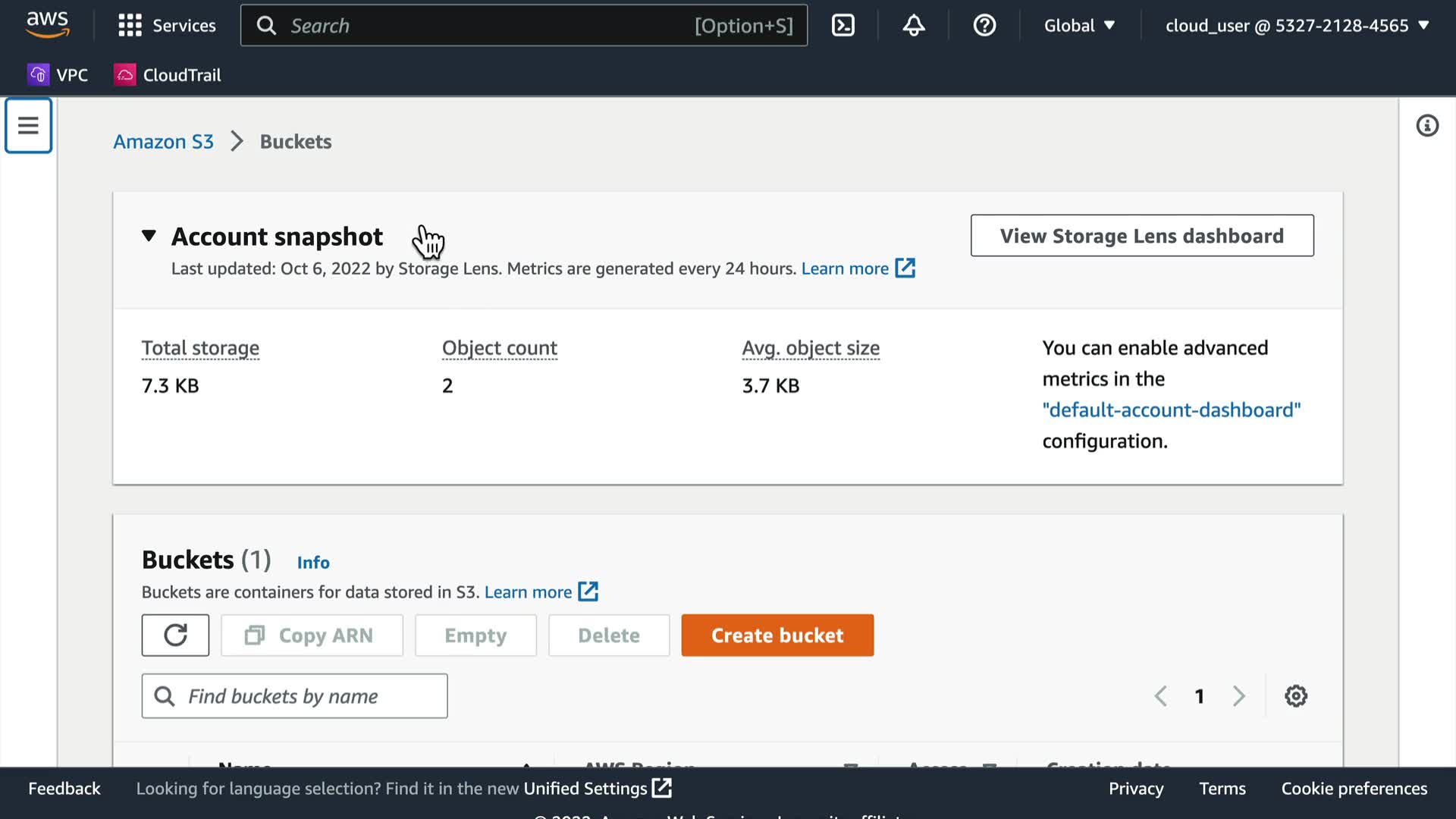Toggle the hamburger side navigation panel

point(28,125)
